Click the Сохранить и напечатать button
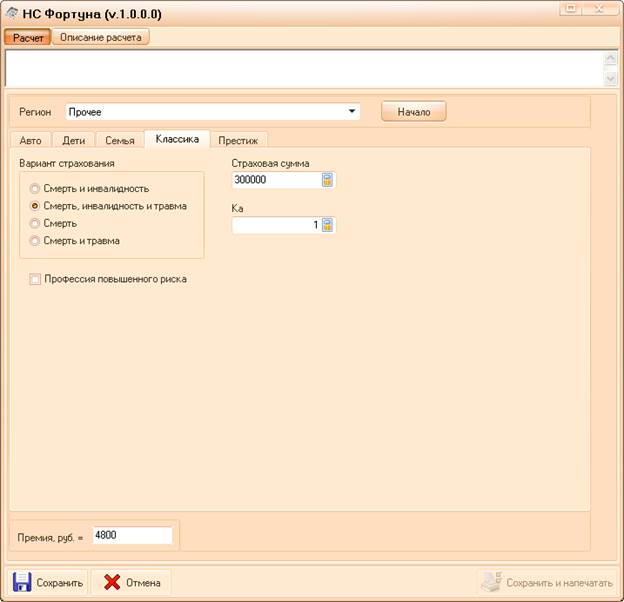624x602 pixels. pyautogui.click(x=546, y=582)
